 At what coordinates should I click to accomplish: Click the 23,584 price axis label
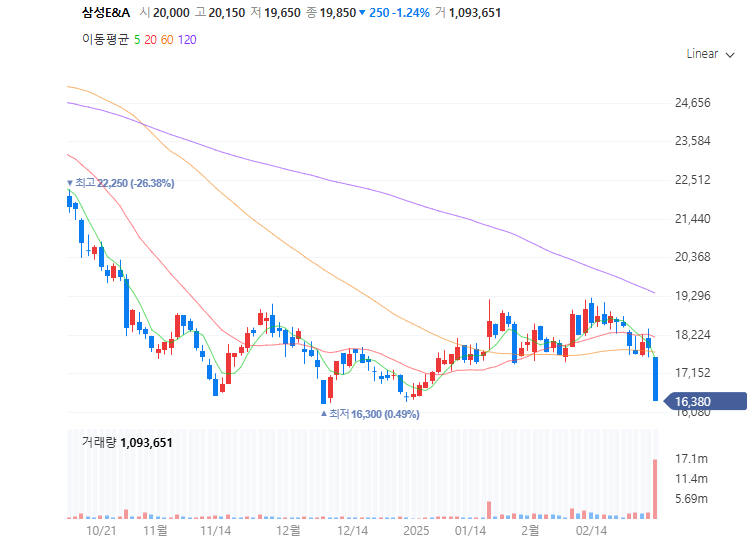[692, 141]
